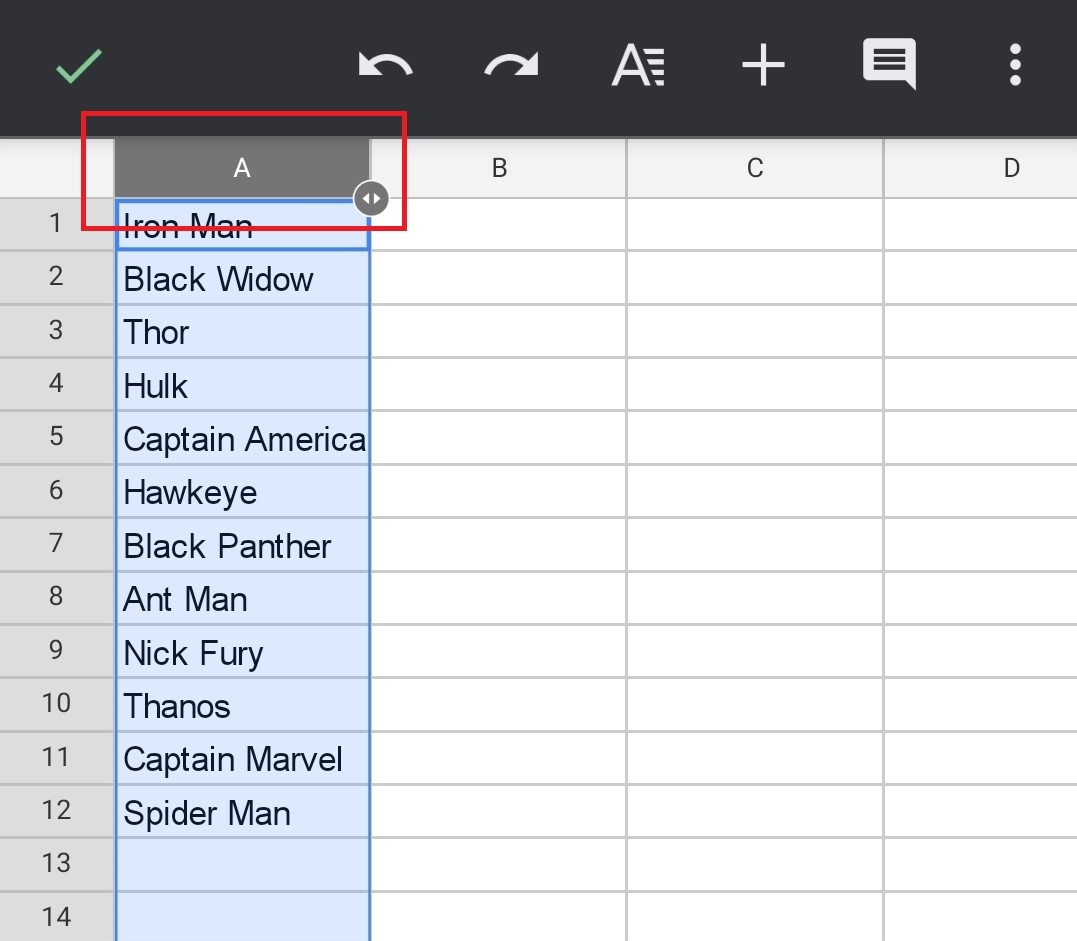
Task: Select row 5 header
Action: point(56,437)
